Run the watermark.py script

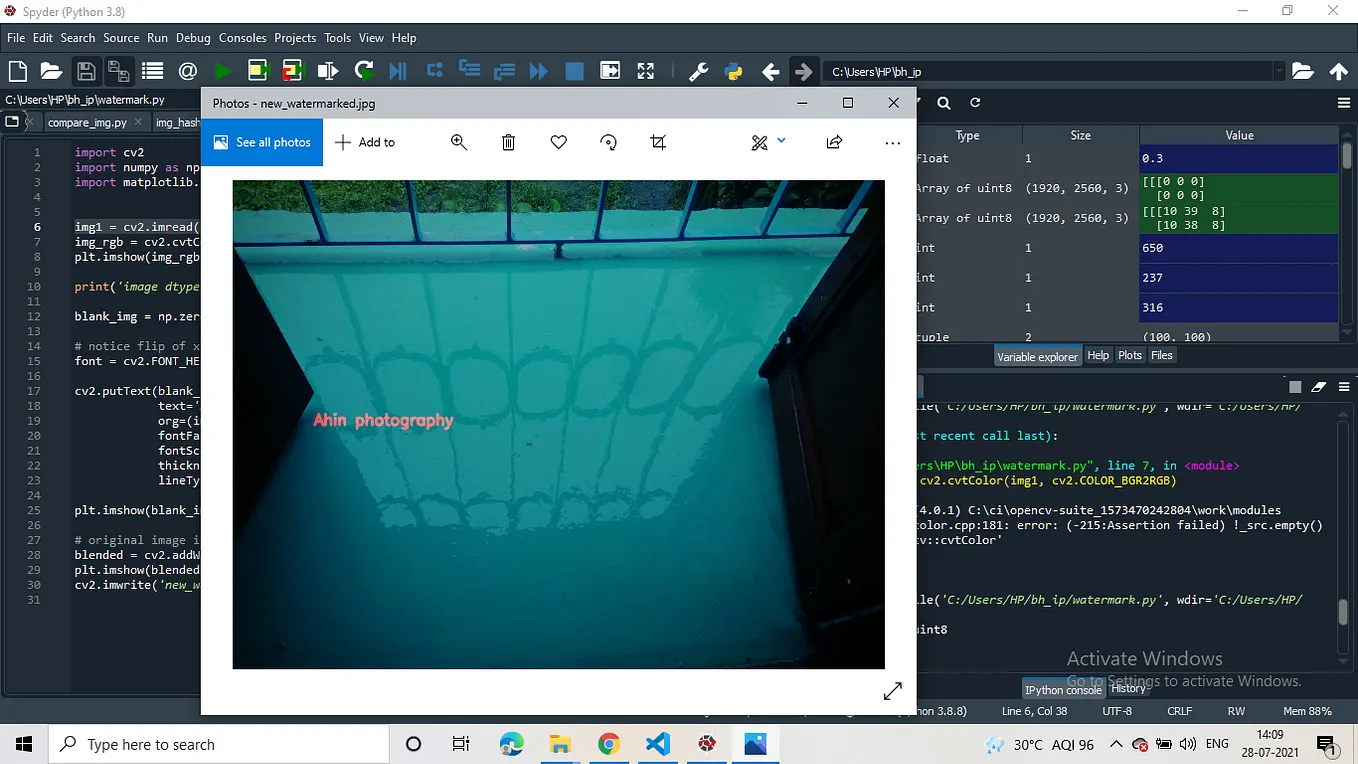(x=220, y=71)
